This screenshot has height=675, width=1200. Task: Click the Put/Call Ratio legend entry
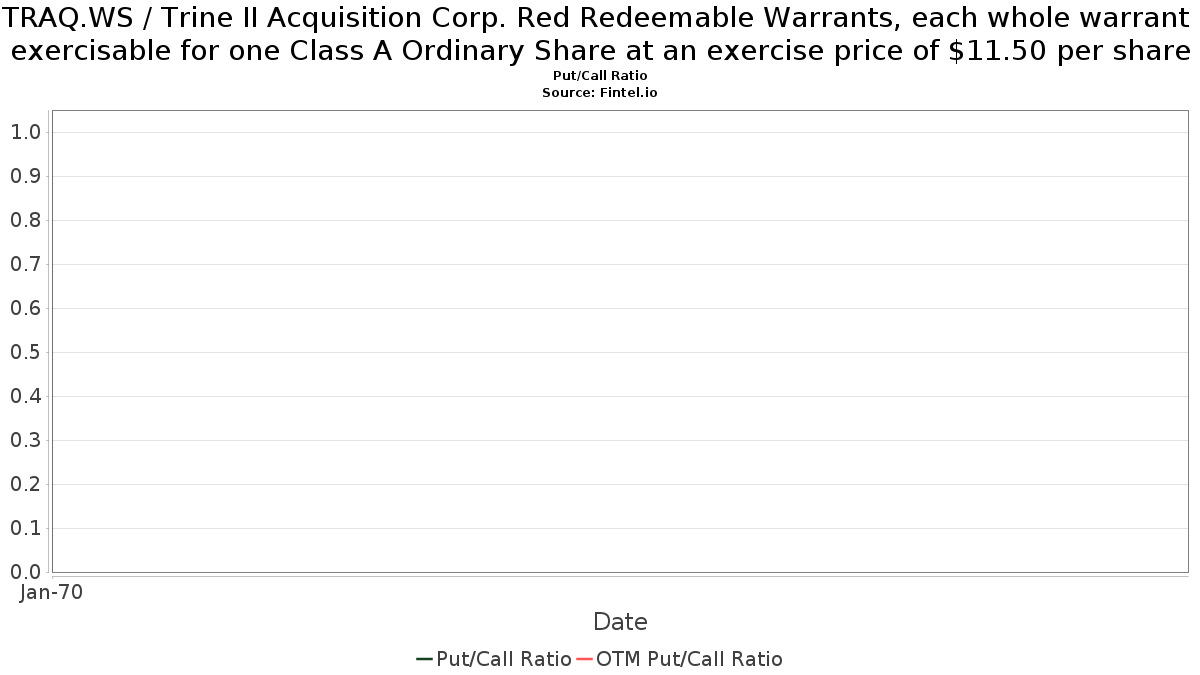click(494, 659)
